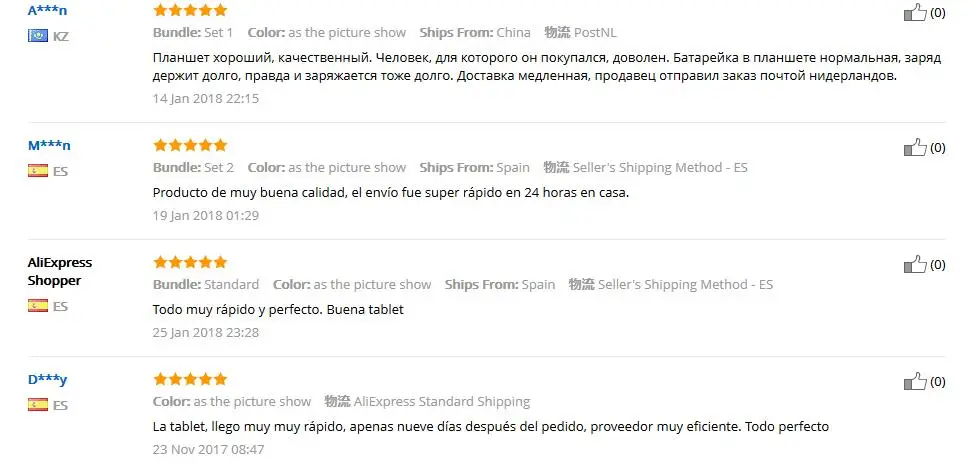Click star rating on M***n's review
The image size is (969, 473).
[190, 145]
